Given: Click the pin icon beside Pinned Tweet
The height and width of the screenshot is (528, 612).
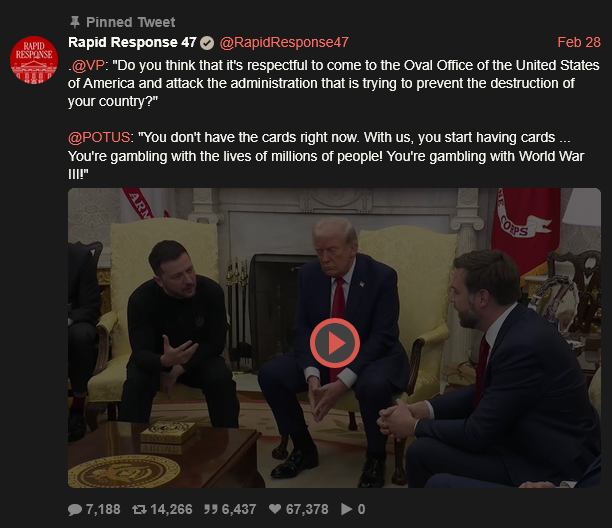Looking at the screenshot, I should click(75, 22).
